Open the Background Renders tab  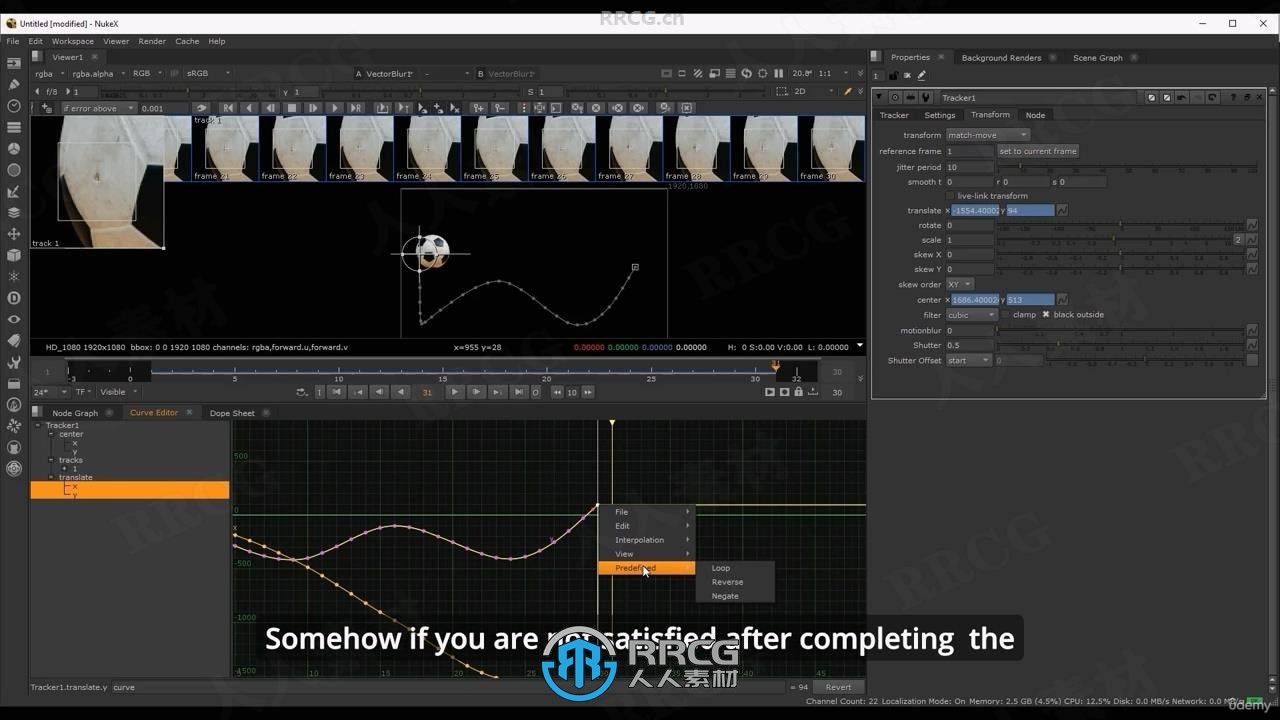(x=1001, y=58)
